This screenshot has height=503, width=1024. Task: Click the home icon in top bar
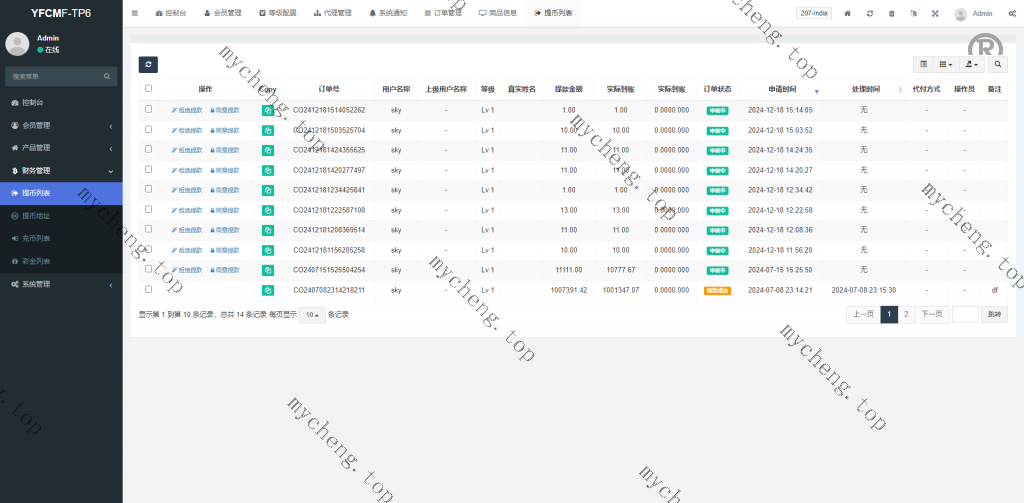[x=847, y=14]
